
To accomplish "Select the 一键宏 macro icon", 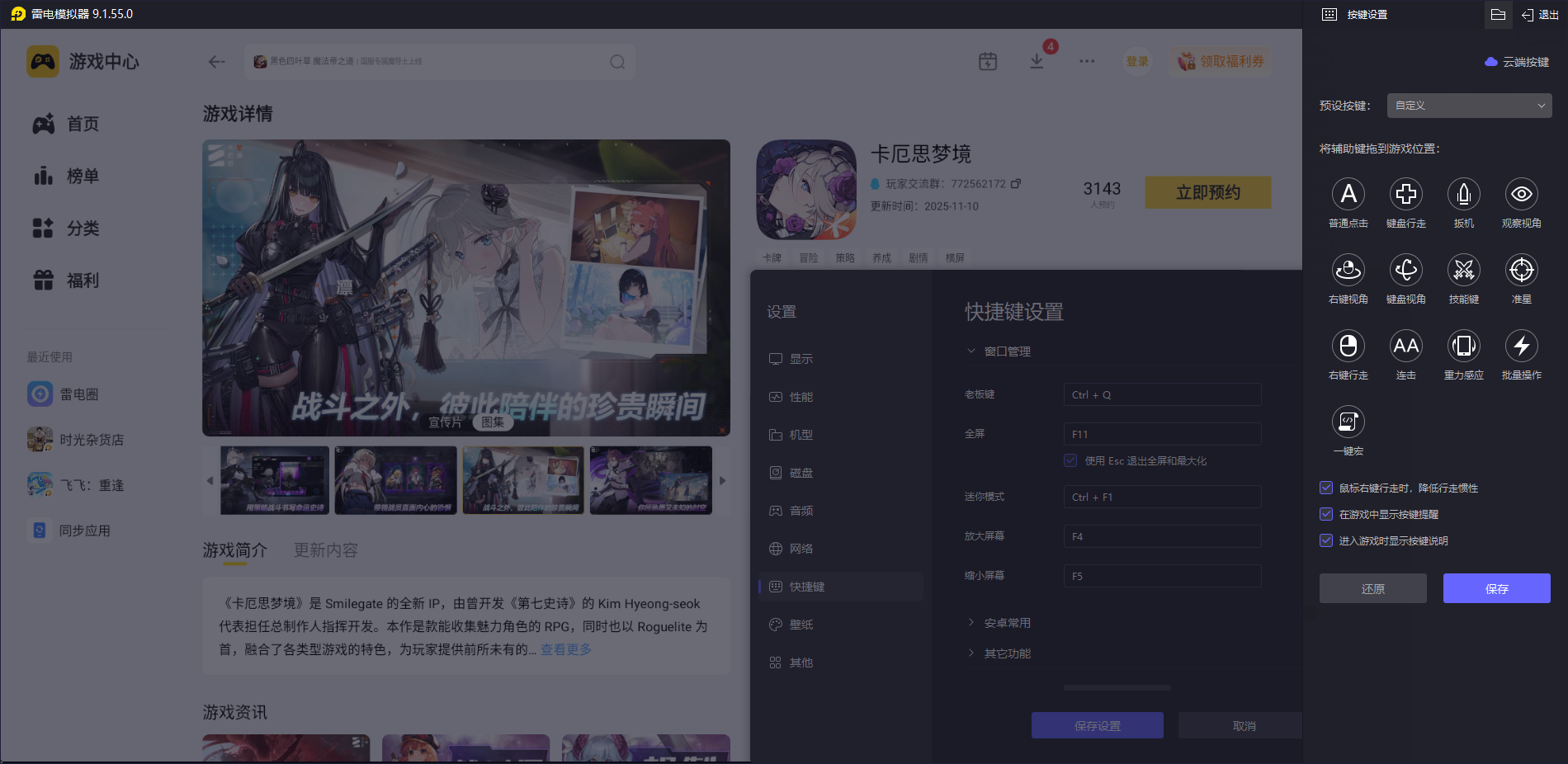I will [1348, 422].
